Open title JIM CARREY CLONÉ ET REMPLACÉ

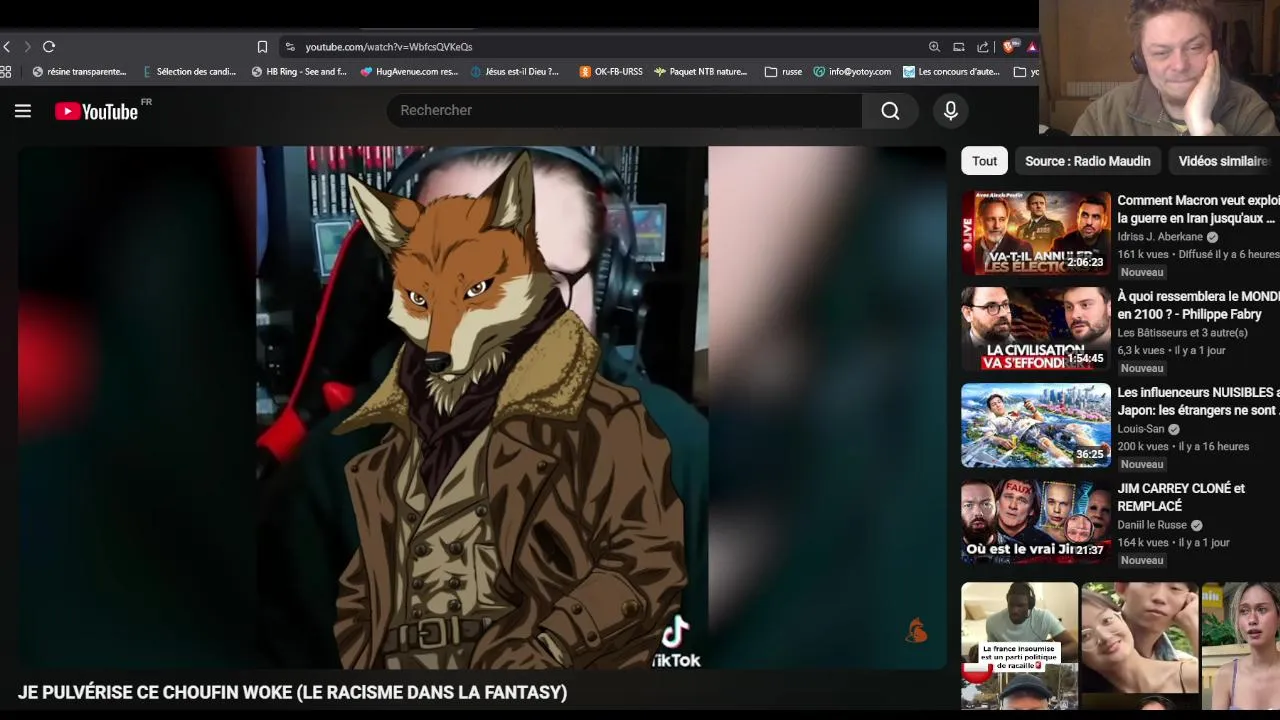(x=1181, y=497)
